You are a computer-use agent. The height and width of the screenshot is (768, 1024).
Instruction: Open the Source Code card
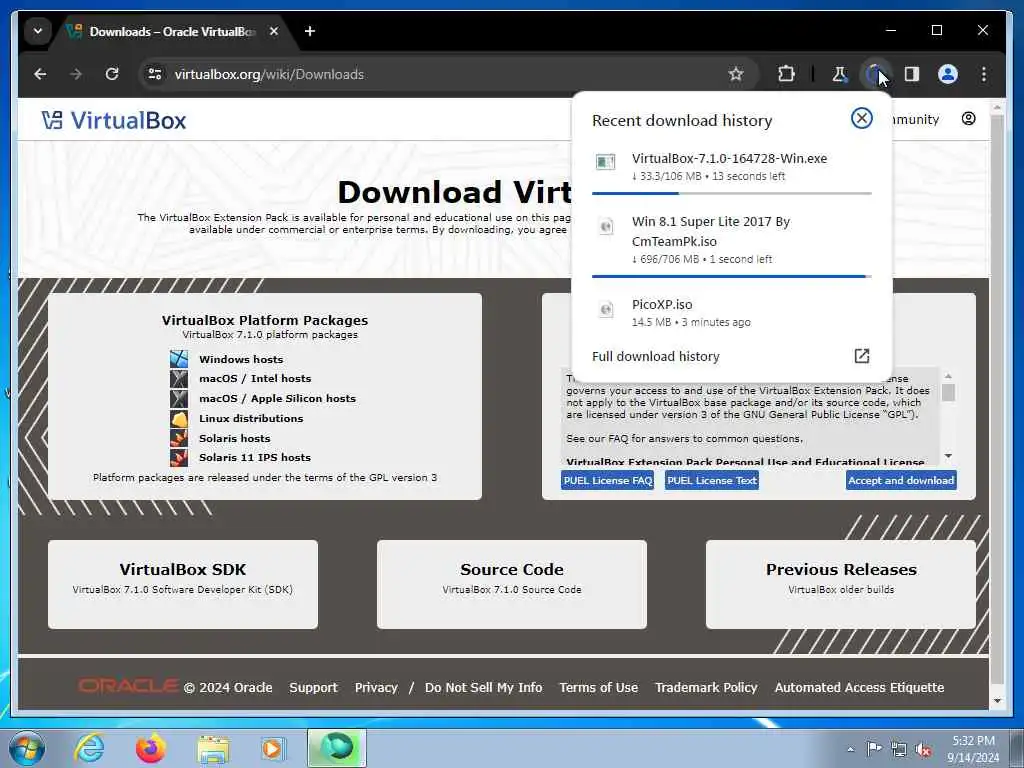[512, 584]
